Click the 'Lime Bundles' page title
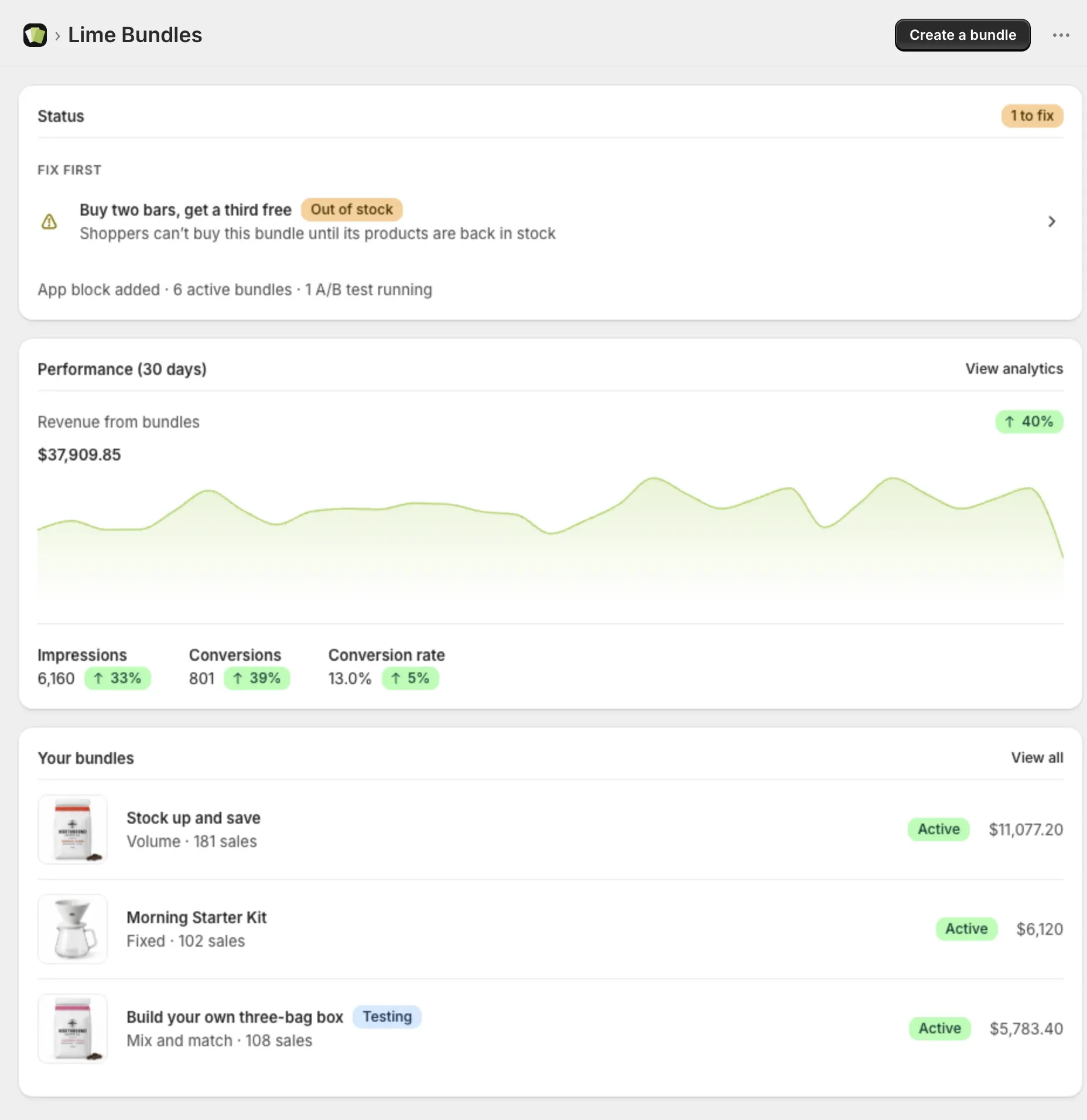The width and height of the screenshot is (1087, 1120). [x=135, y=35]
